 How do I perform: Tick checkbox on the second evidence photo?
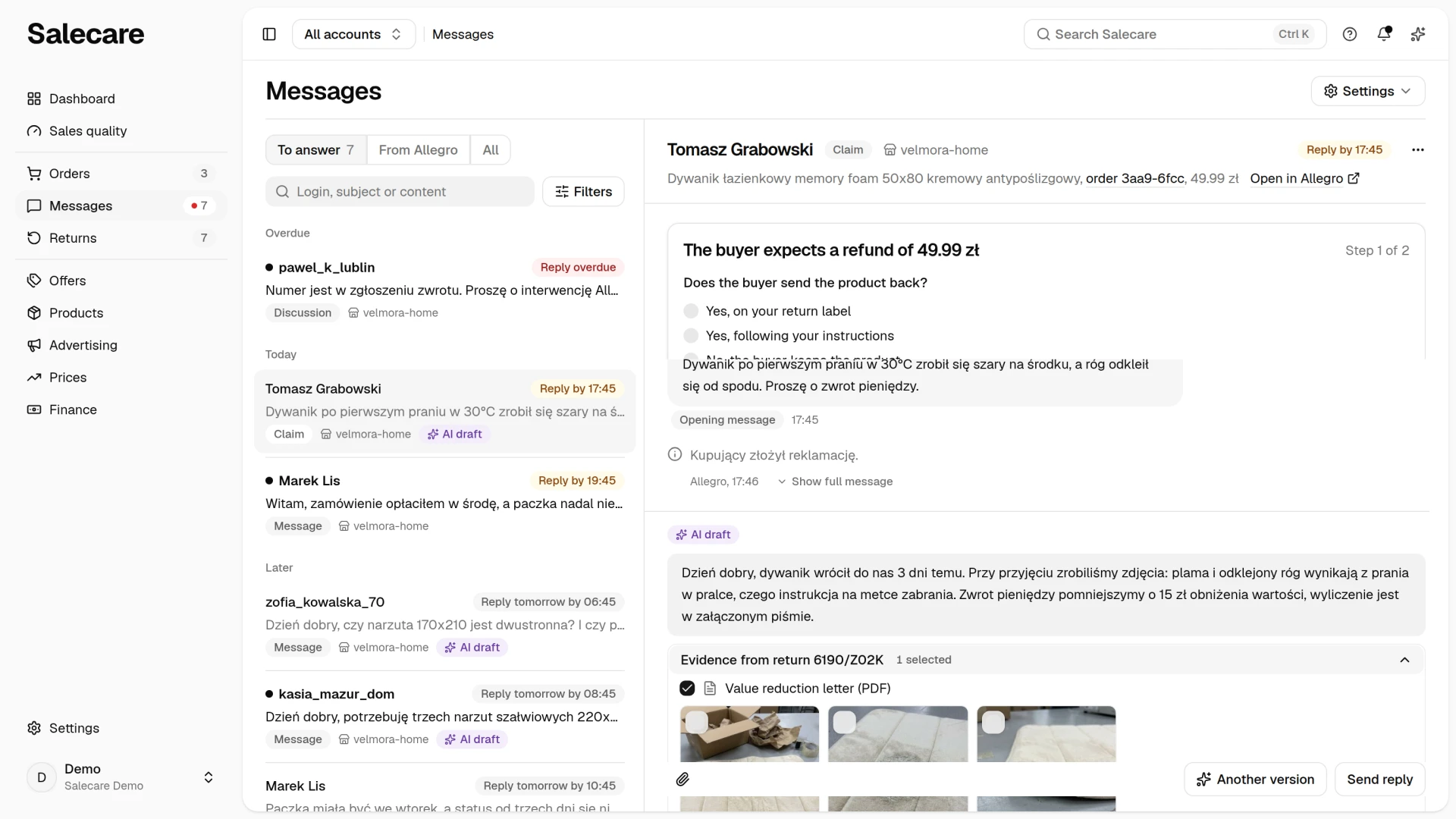845,723
